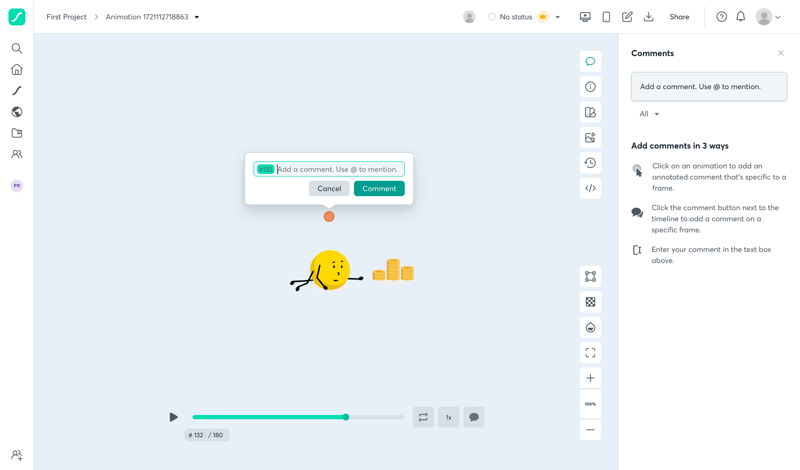
Task: Open the notifications bell
Action: (741, 17)
